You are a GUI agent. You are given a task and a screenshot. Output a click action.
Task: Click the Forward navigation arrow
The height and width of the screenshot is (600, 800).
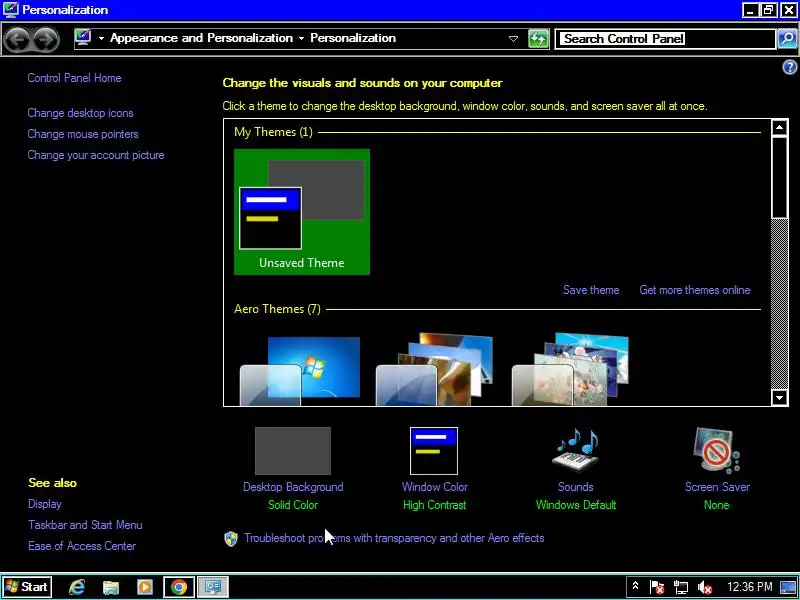[46, 39]
